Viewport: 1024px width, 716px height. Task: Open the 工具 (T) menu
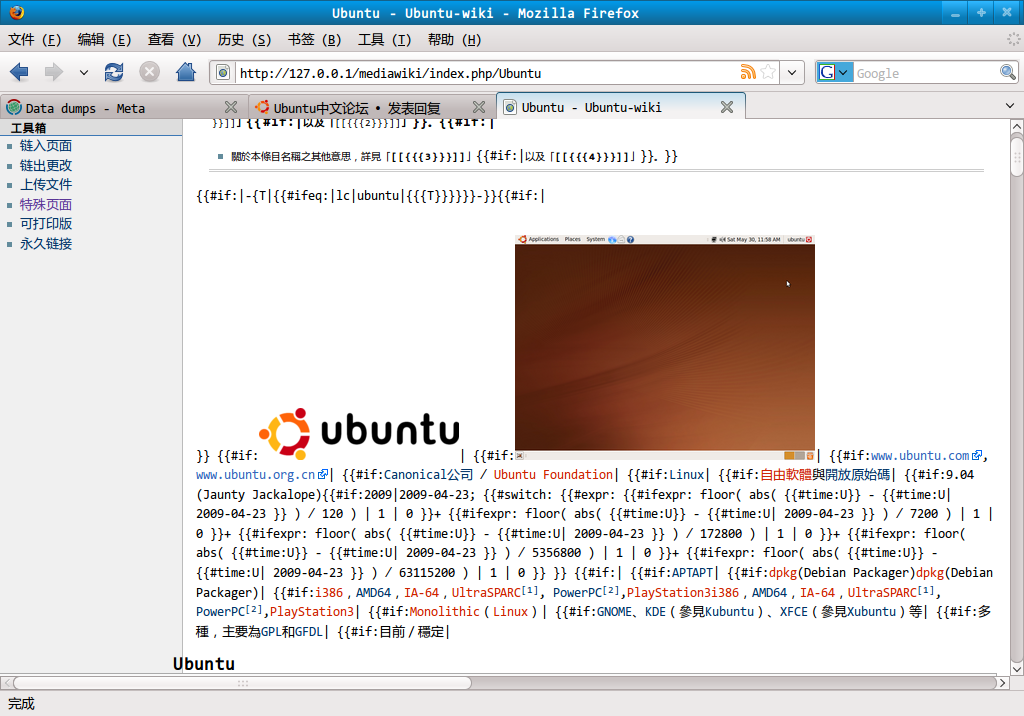(385, 40)
